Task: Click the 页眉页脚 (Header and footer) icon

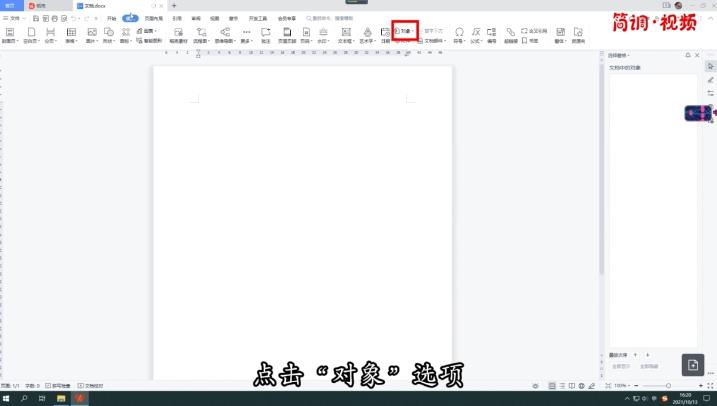Action: point(286,35)
